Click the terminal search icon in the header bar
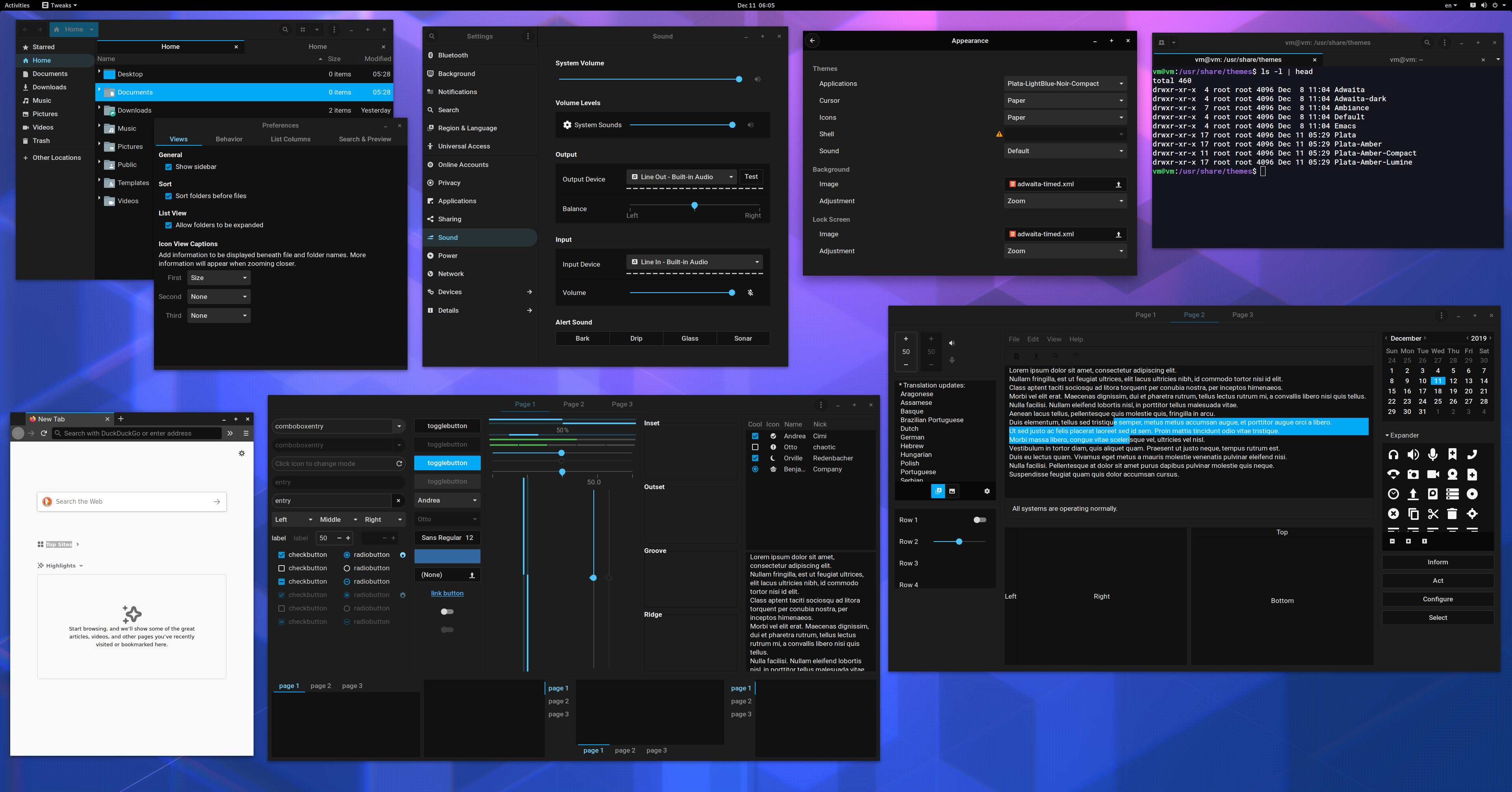Screen dimensions: 1512x792 (1427, 43)
